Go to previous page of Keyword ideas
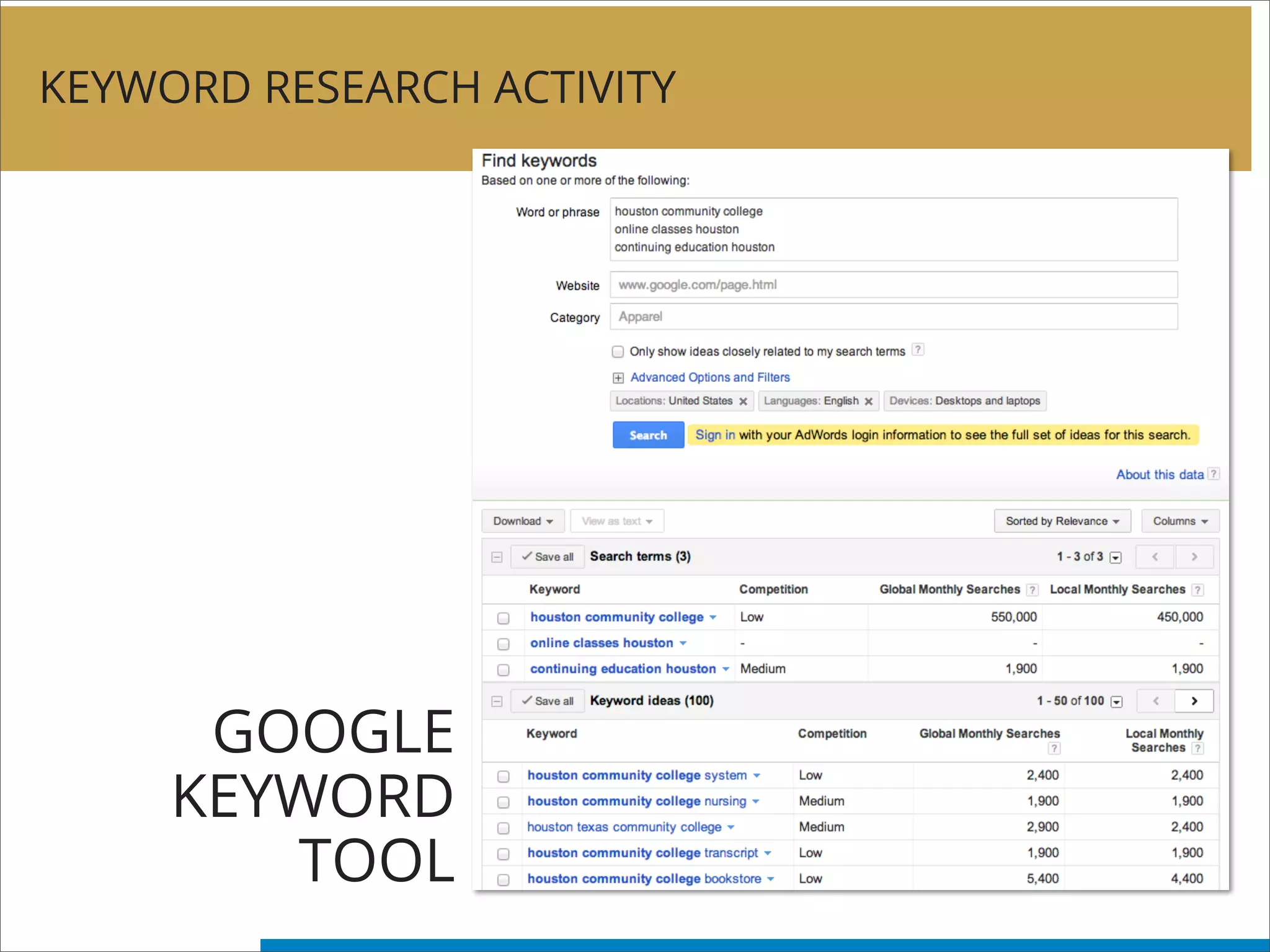 [1156, 701]
